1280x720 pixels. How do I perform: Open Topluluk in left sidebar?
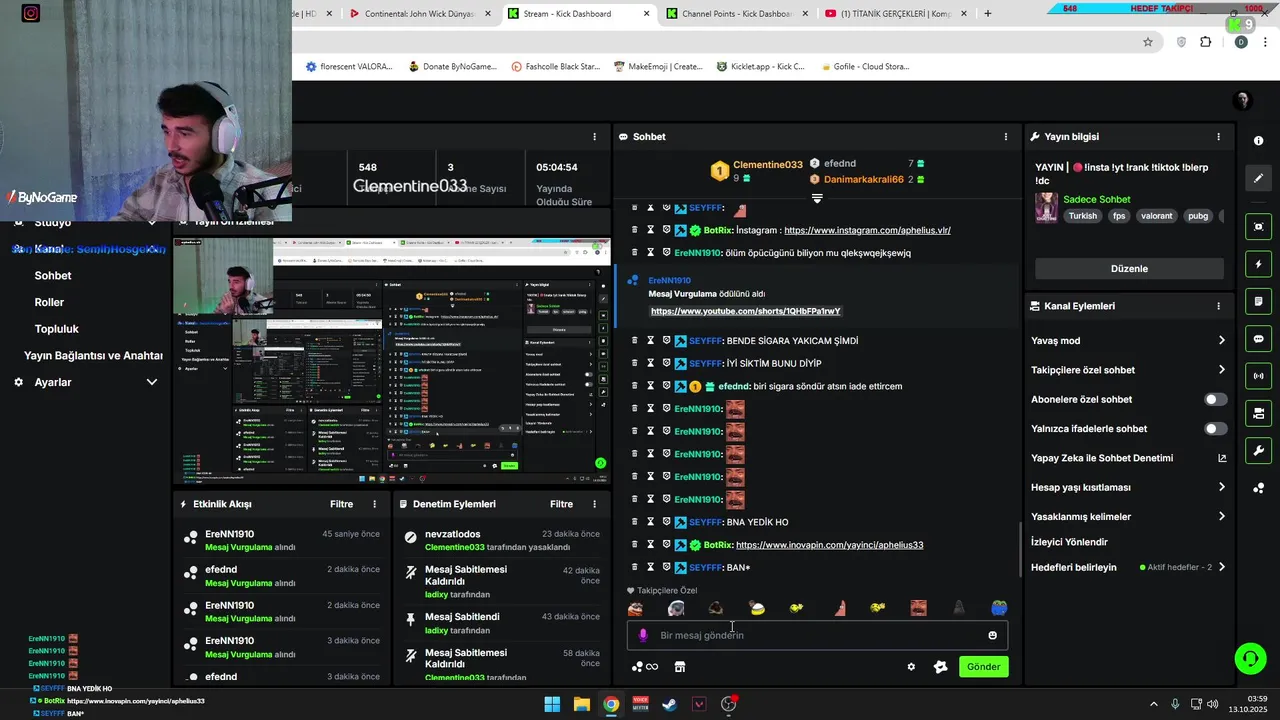point(57,329)
